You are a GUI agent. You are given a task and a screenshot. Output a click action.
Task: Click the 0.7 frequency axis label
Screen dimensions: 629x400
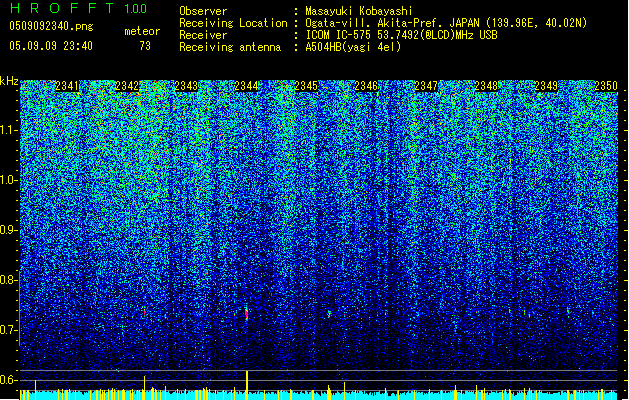coord(8,330)
